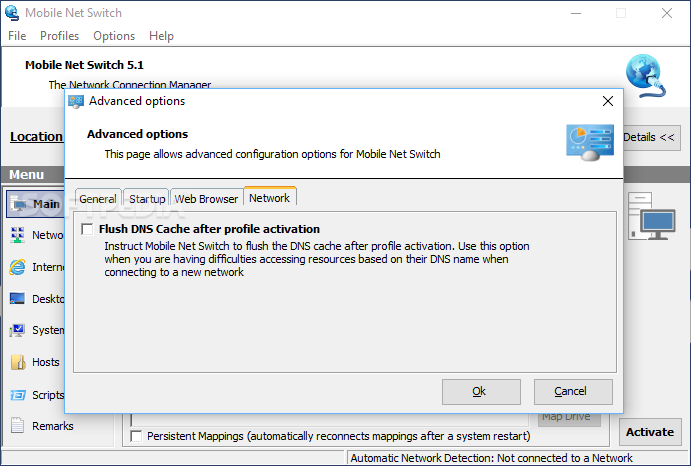The width and height of the screenshot is (691, 466).
Task: Open the Web Browser tab
Action: point(206,199)
